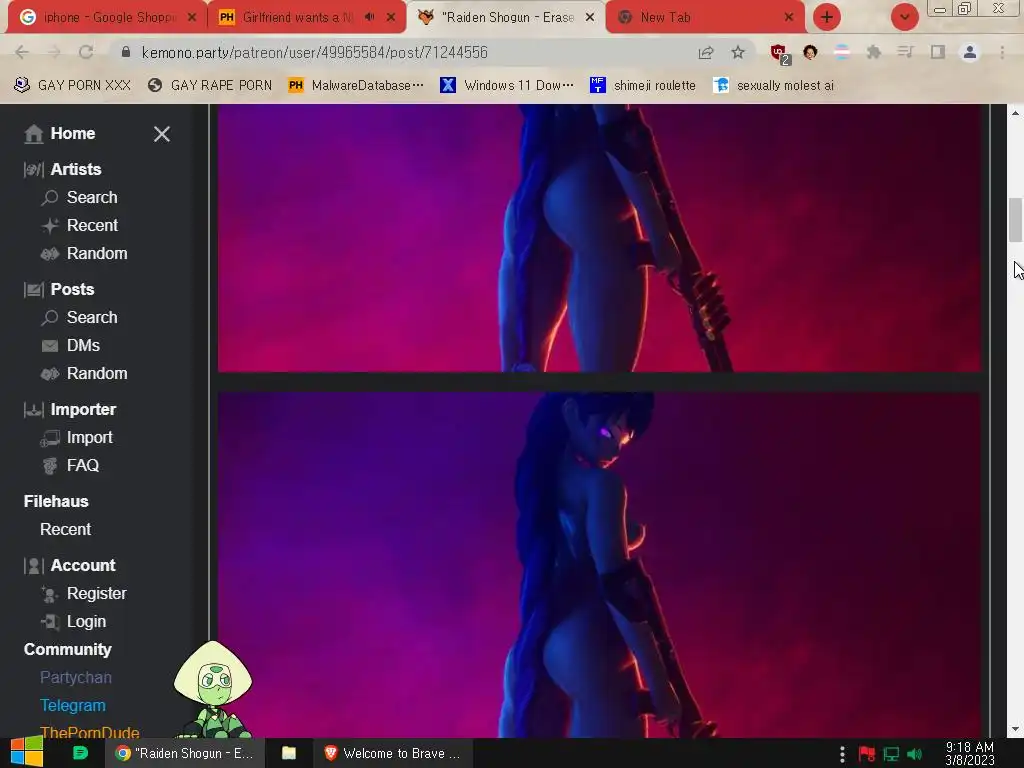
Task: Open the Chrome three-dot menu
Action: point(1002,52)
